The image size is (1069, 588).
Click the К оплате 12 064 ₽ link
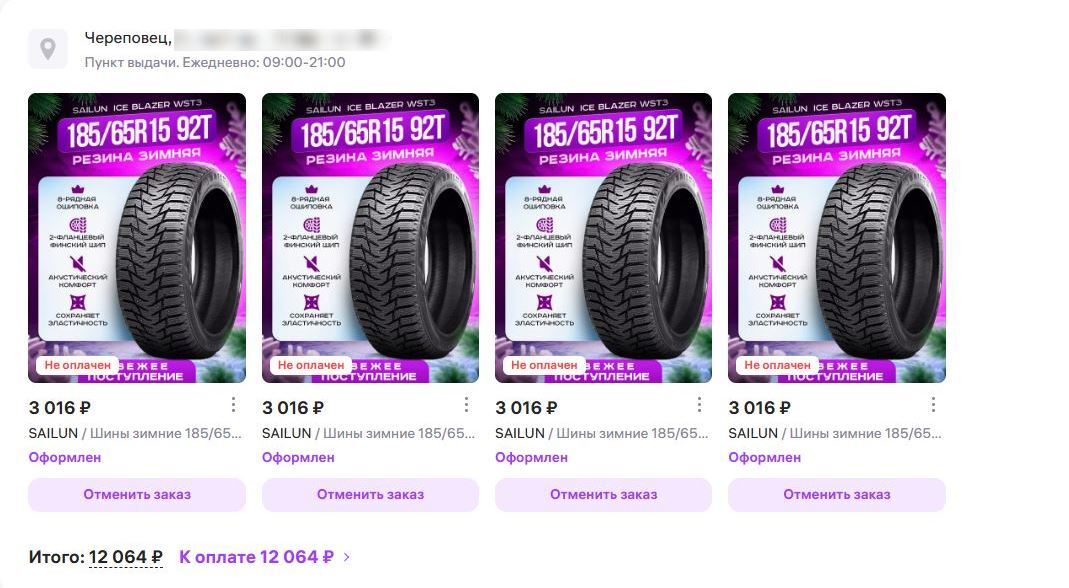click(x=256, y=557)
